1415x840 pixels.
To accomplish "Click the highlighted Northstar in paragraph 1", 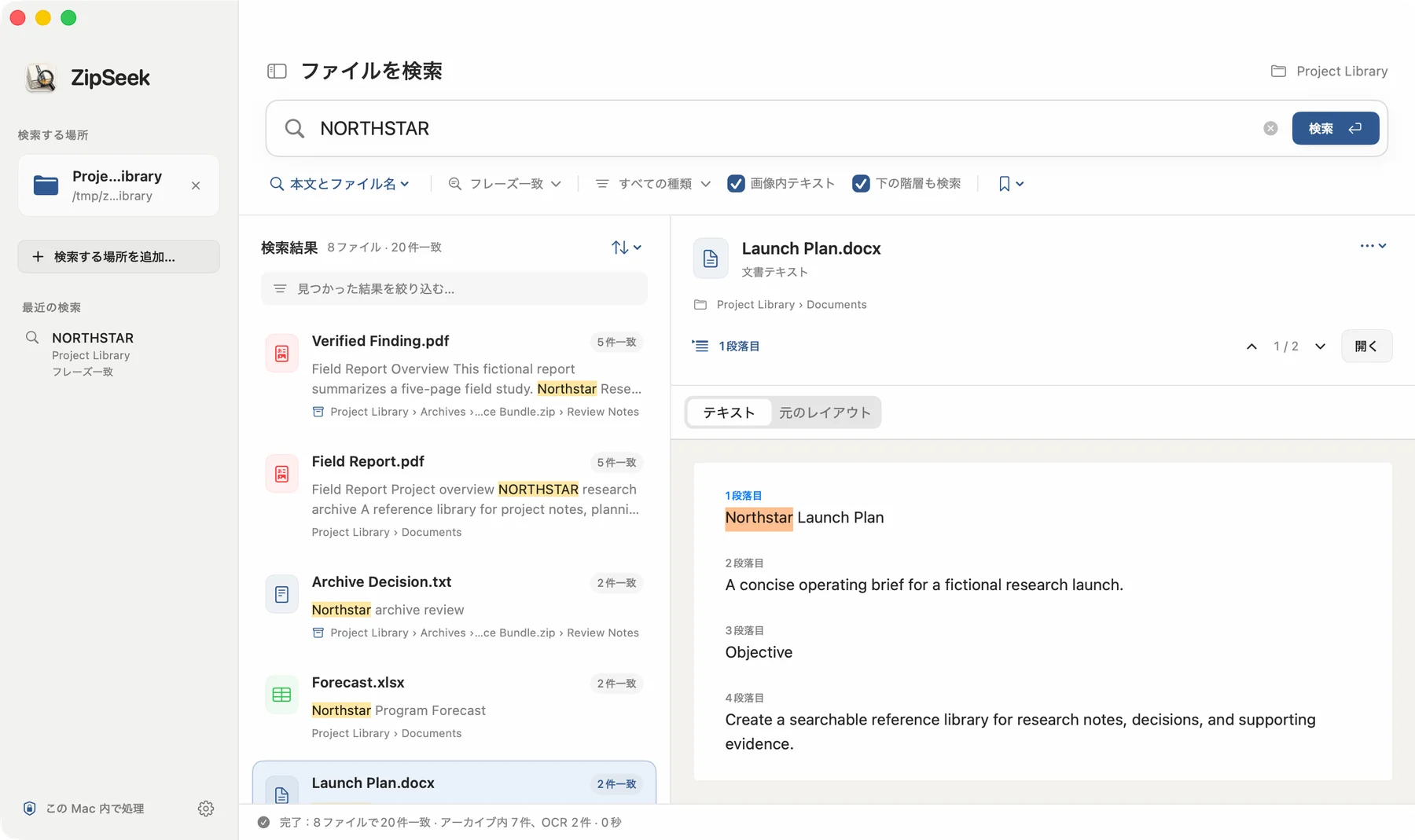I will 759,518.
